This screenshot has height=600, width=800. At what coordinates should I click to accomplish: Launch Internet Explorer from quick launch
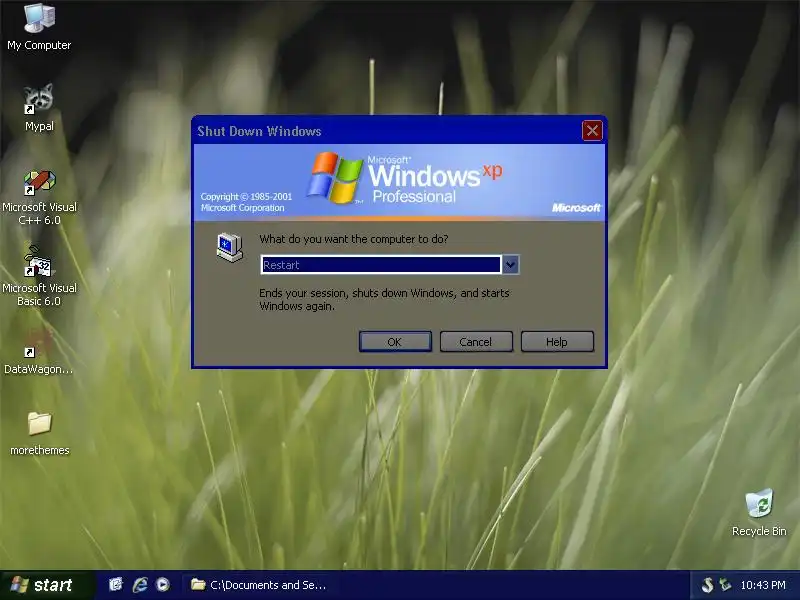tap(140, 584)
